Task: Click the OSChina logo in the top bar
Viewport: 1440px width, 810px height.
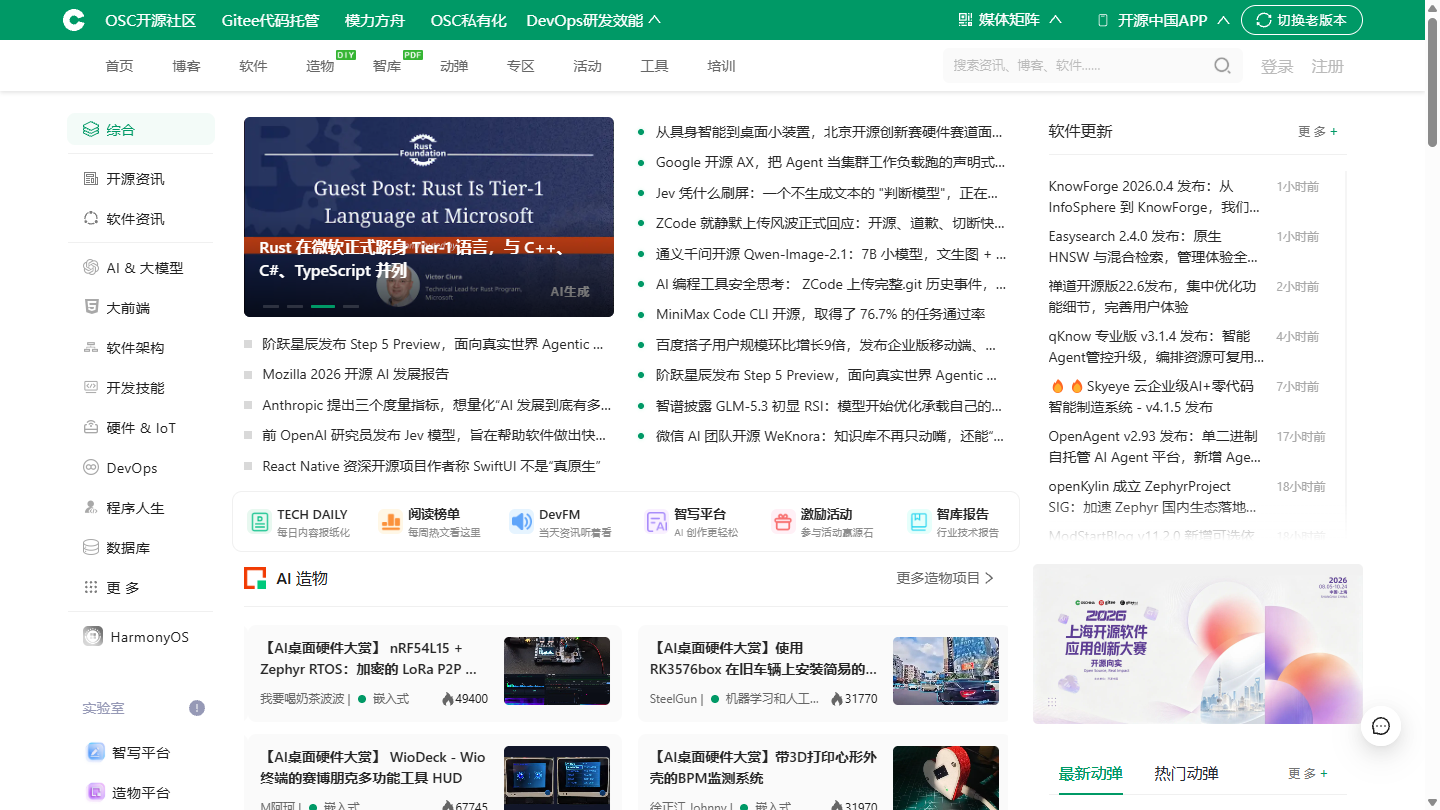Action: (x=73, y=20)
